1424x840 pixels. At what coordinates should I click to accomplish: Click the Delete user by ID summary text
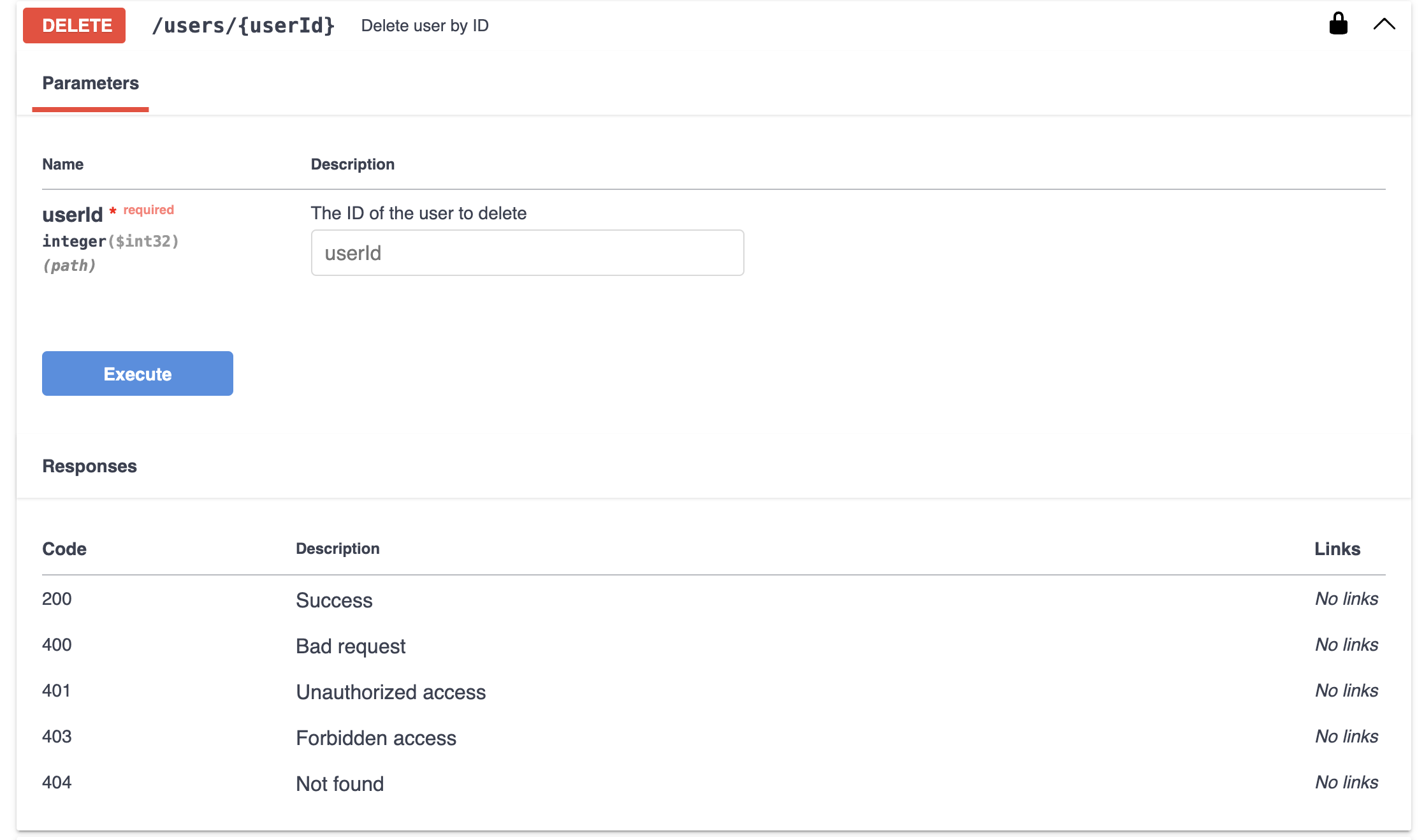(x=424, y=25)
